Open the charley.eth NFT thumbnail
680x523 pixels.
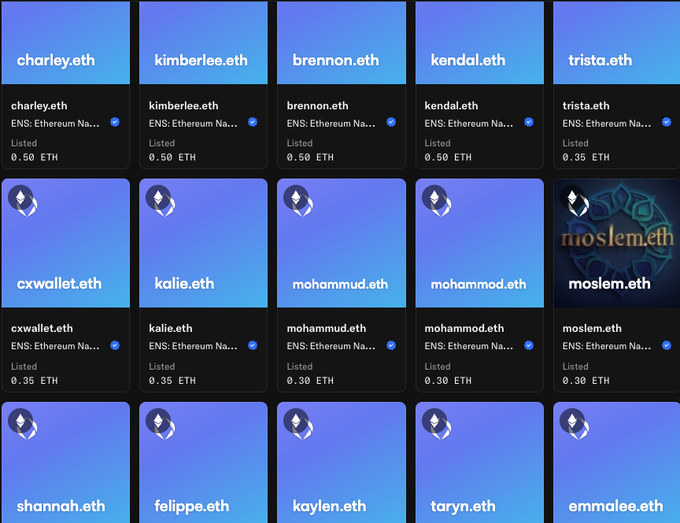pyautogui.click(x=66, y=42)
